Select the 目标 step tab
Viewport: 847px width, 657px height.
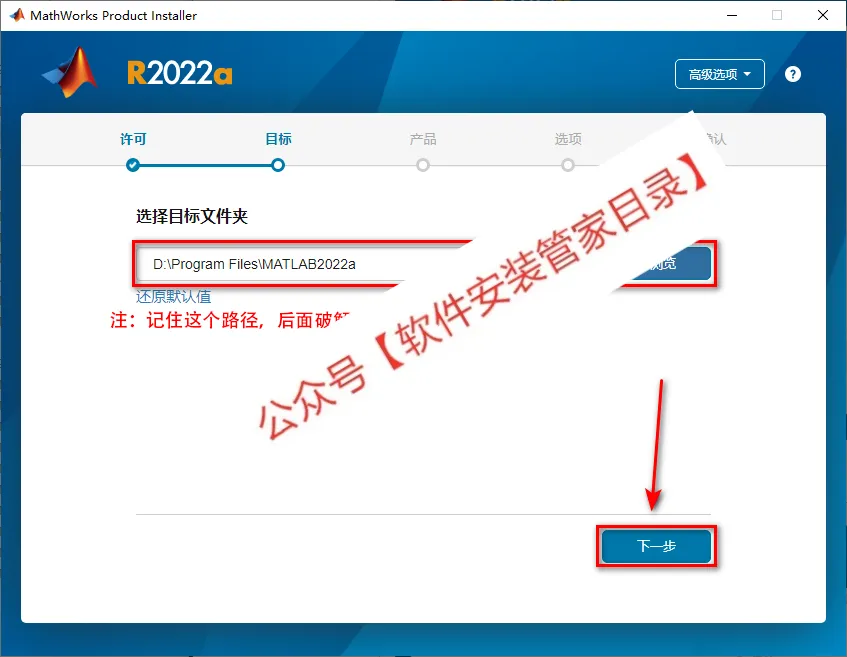click(x=278, y=139)
